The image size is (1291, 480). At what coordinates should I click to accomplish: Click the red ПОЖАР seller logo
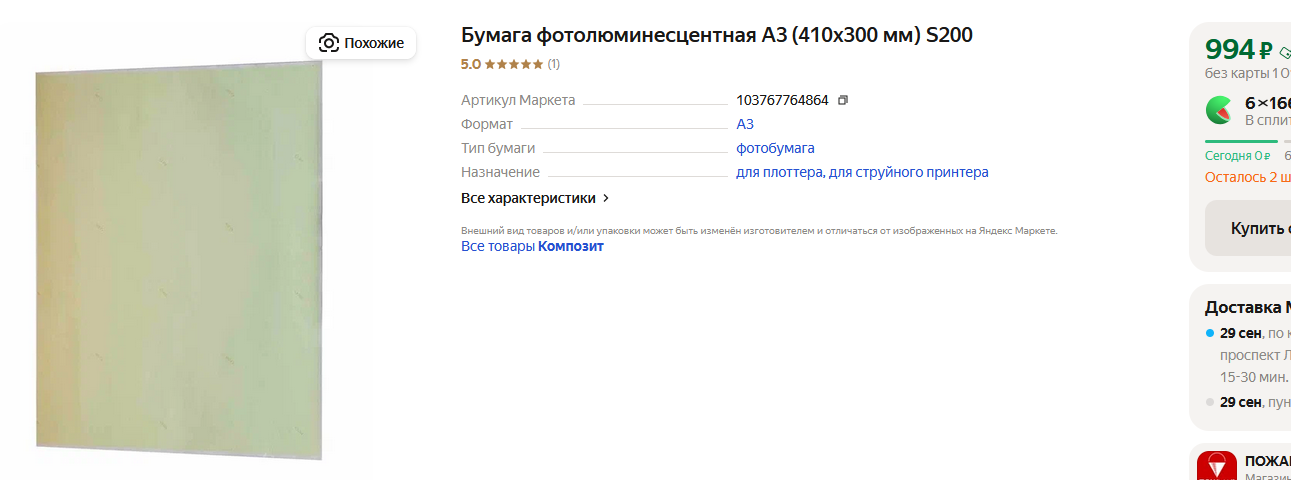(1217, 466)
